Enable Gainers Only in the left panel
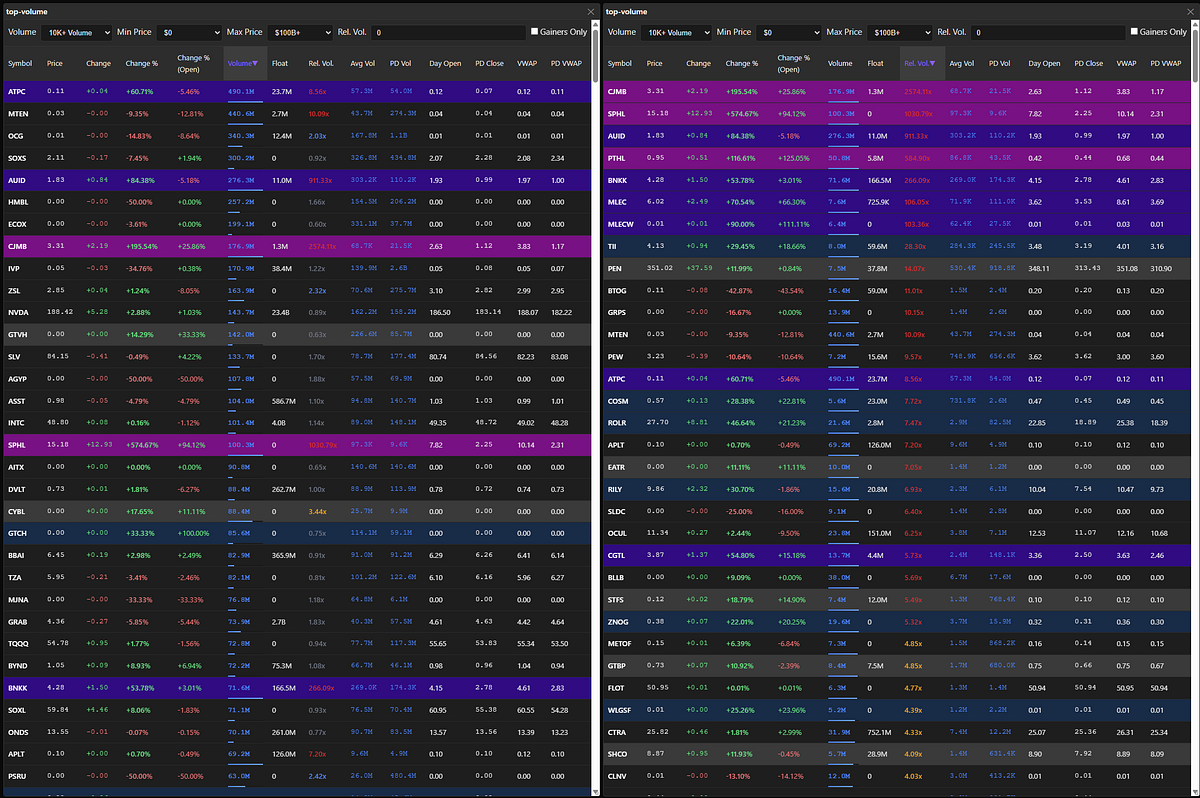 pyautogui.click(x=535, y=32)
